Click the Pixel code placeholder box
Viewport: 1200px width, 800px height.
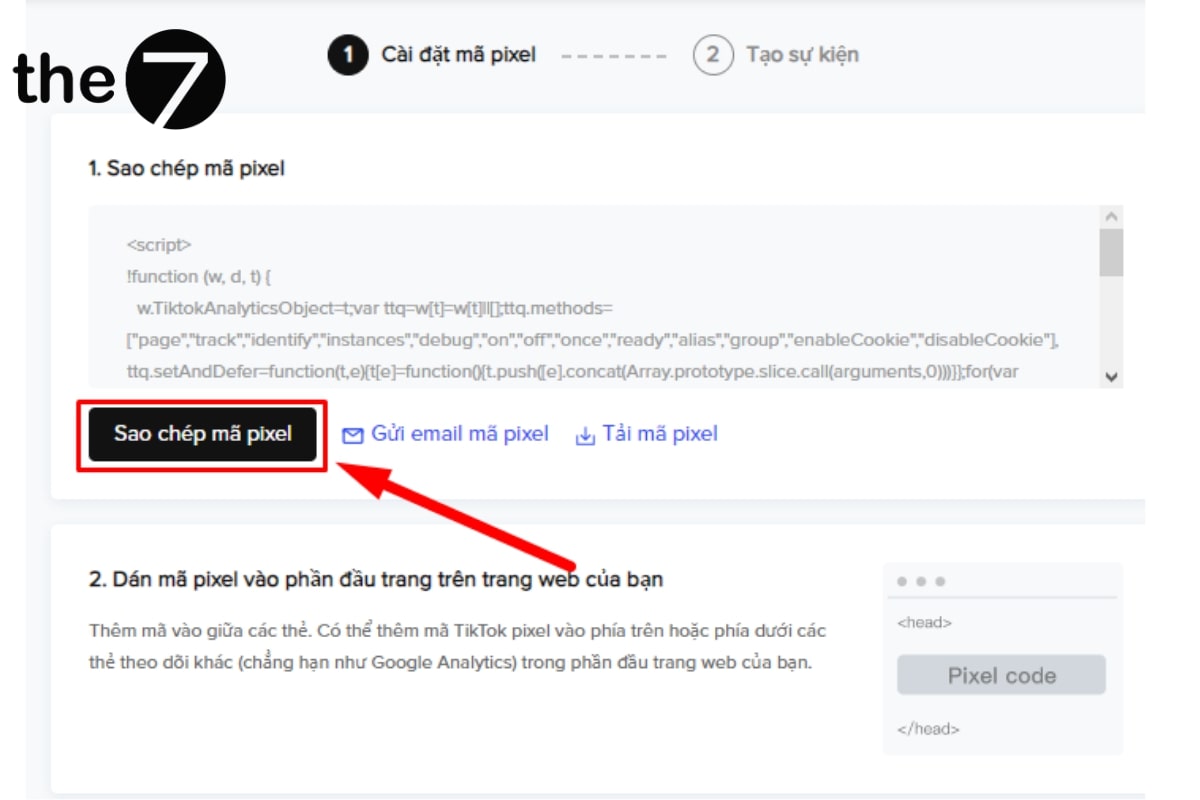pyautogui.click(x=1001, y=675)
